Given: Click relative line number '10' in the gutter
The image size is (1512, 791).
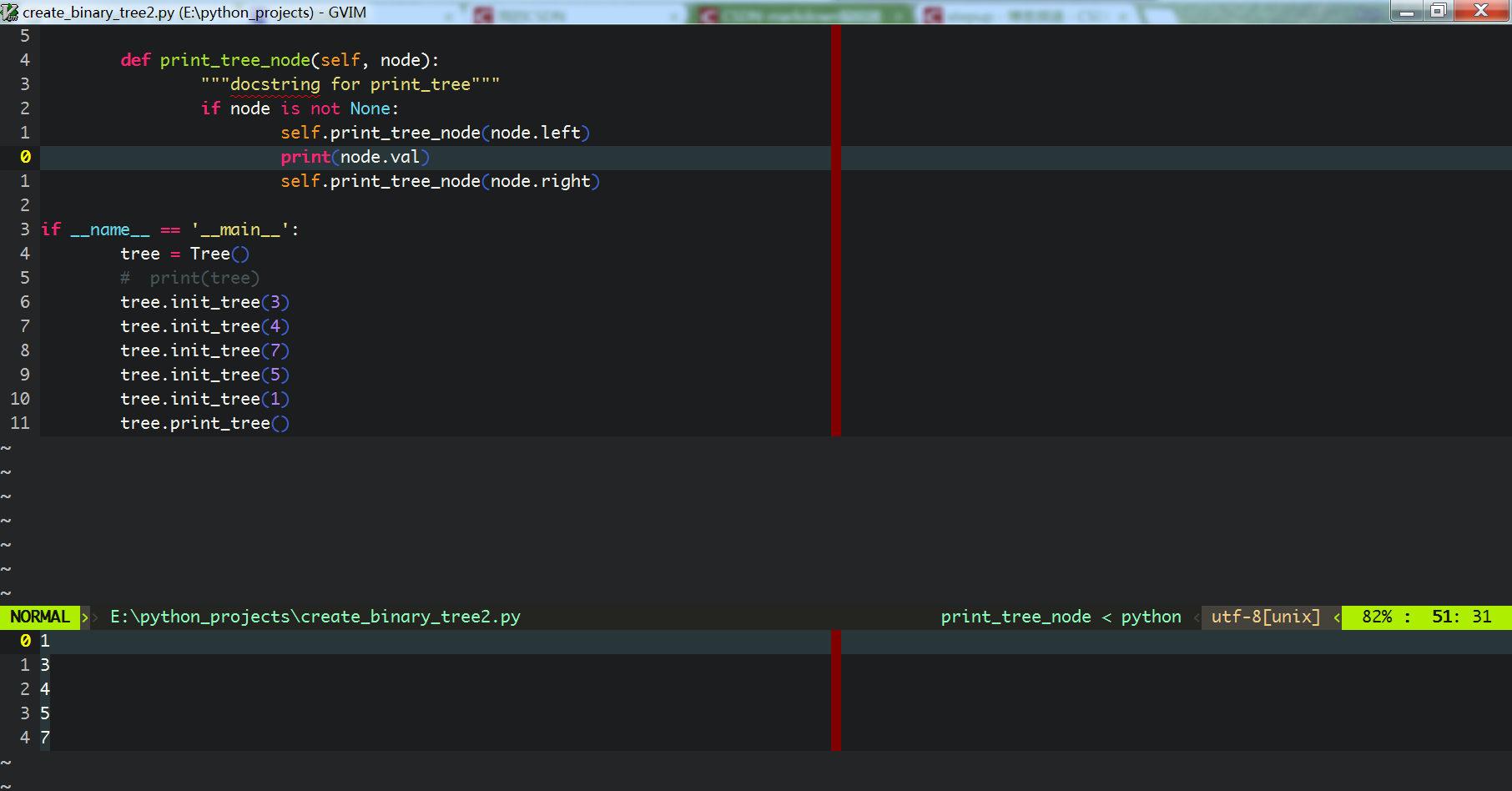Looking at the screenshot, I should pos(20,399).
